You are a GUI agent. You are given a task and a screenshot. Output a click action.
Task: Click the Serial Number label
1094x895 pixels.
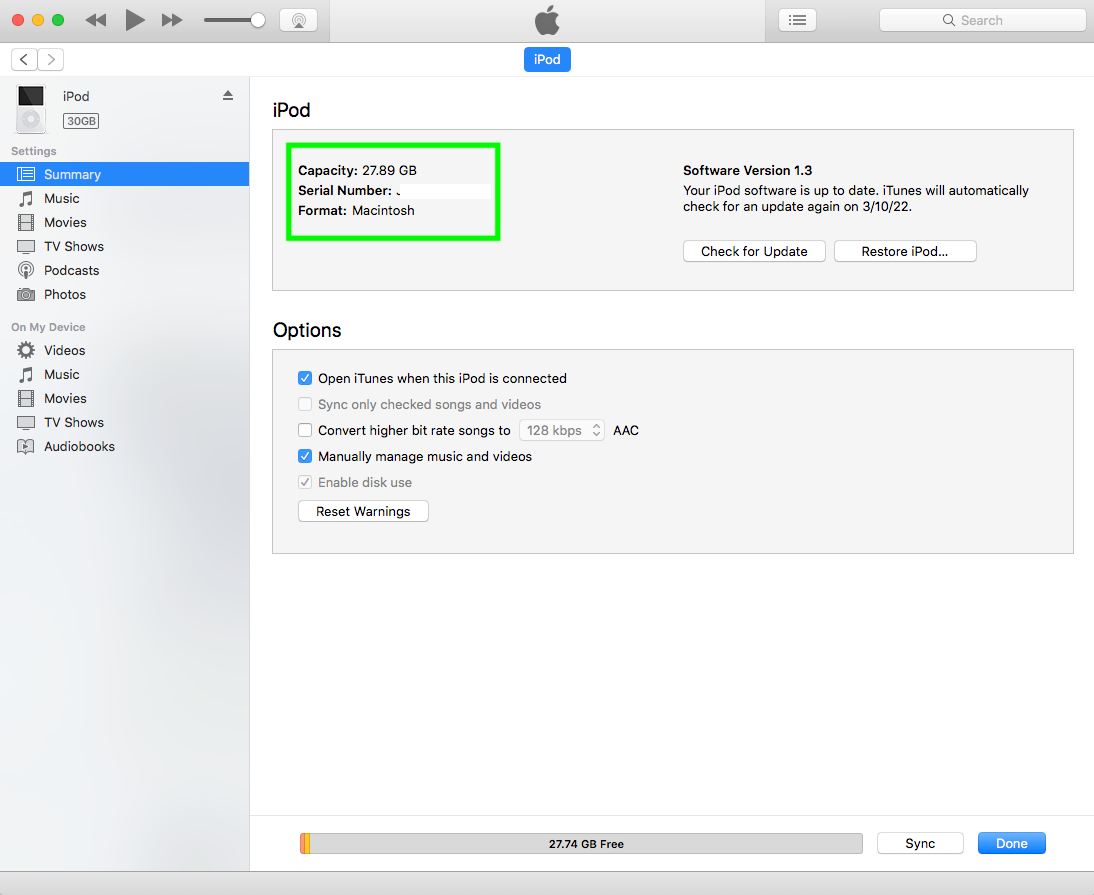pos(345,190)
